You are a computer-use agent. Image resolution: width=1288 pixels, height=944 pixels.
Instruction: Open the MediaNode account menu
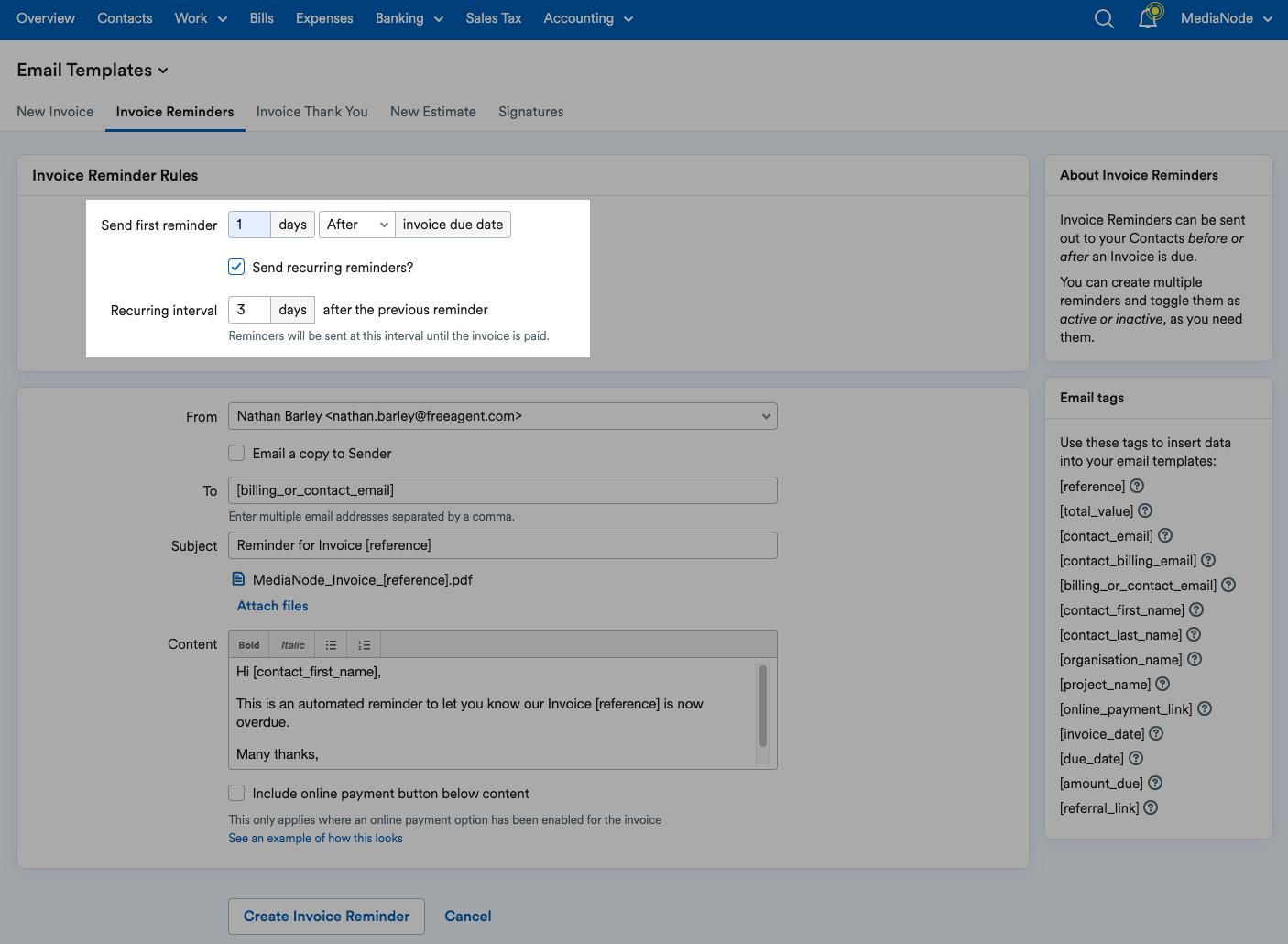coord(1227,18)
